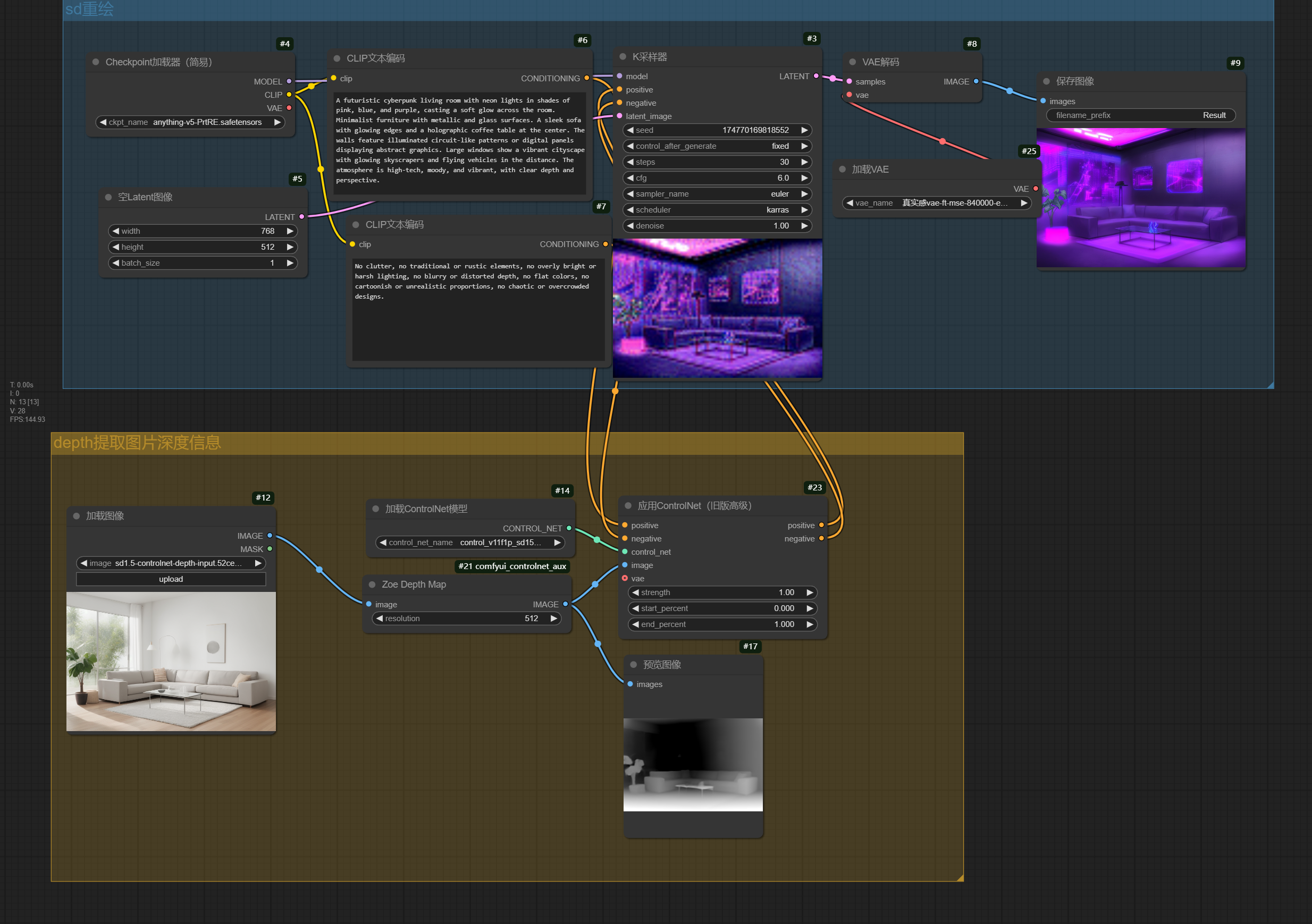Click MASK output port on 加载图像 node
This screenshot has width=1312, height=924.
(x=270, y=549)
